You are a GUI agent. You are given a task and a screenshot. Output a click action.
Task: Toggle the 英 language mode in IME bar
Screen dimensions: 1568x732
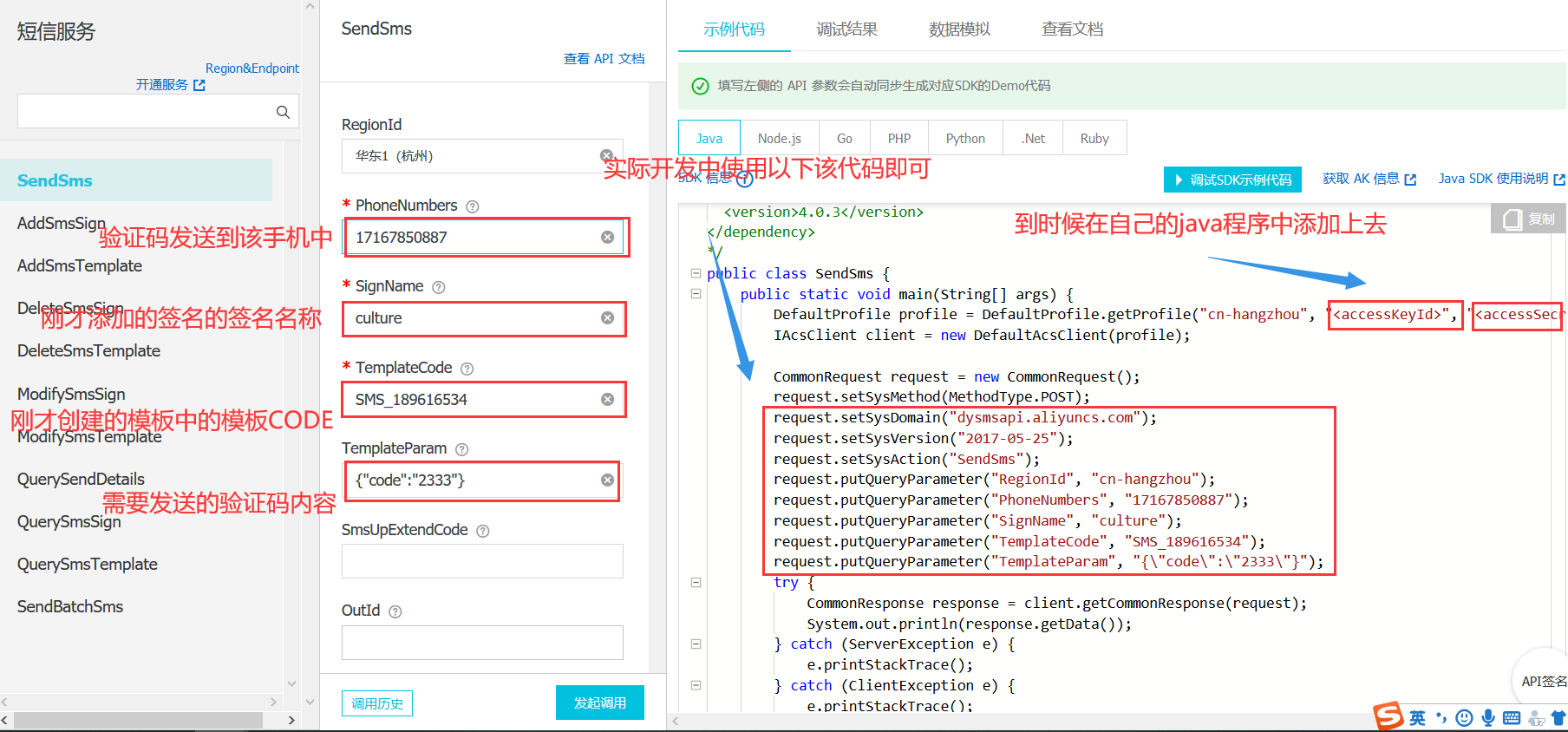pos(1417,717)
